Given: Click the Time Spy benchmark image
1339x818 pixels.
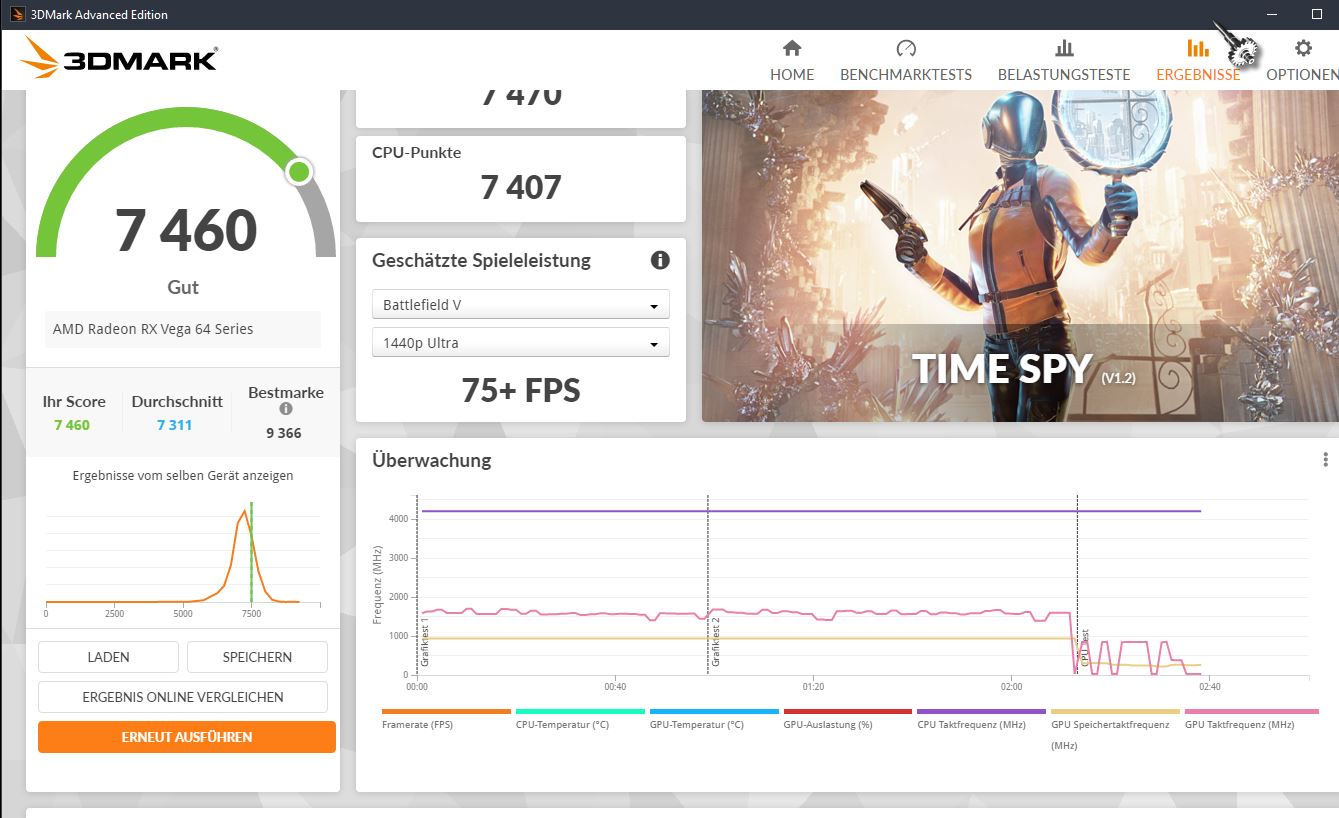Looking at the screenshot, I should [1020, 256].
